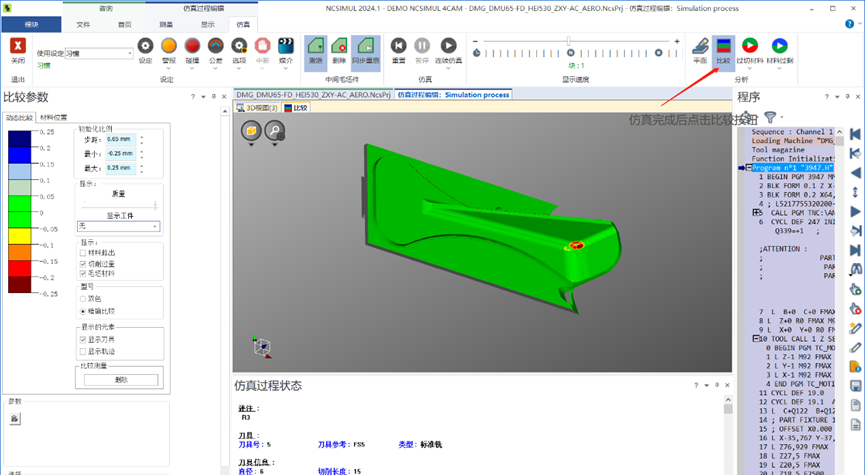865x475 pixels.
Task: Start 连续仿真 continuous simulation play button
Action: pos(448,45)
